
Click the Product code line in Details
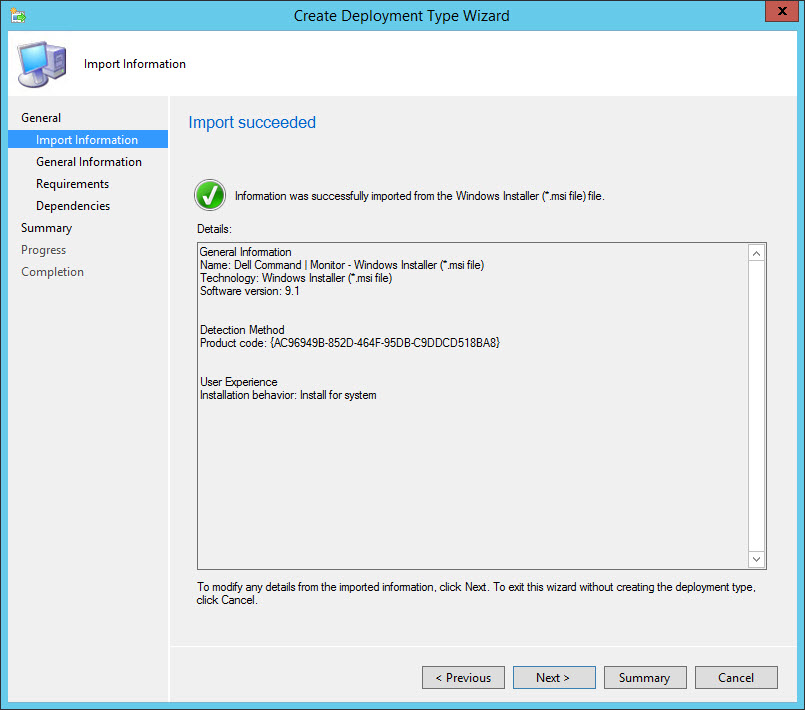click(x=350, y=343)
